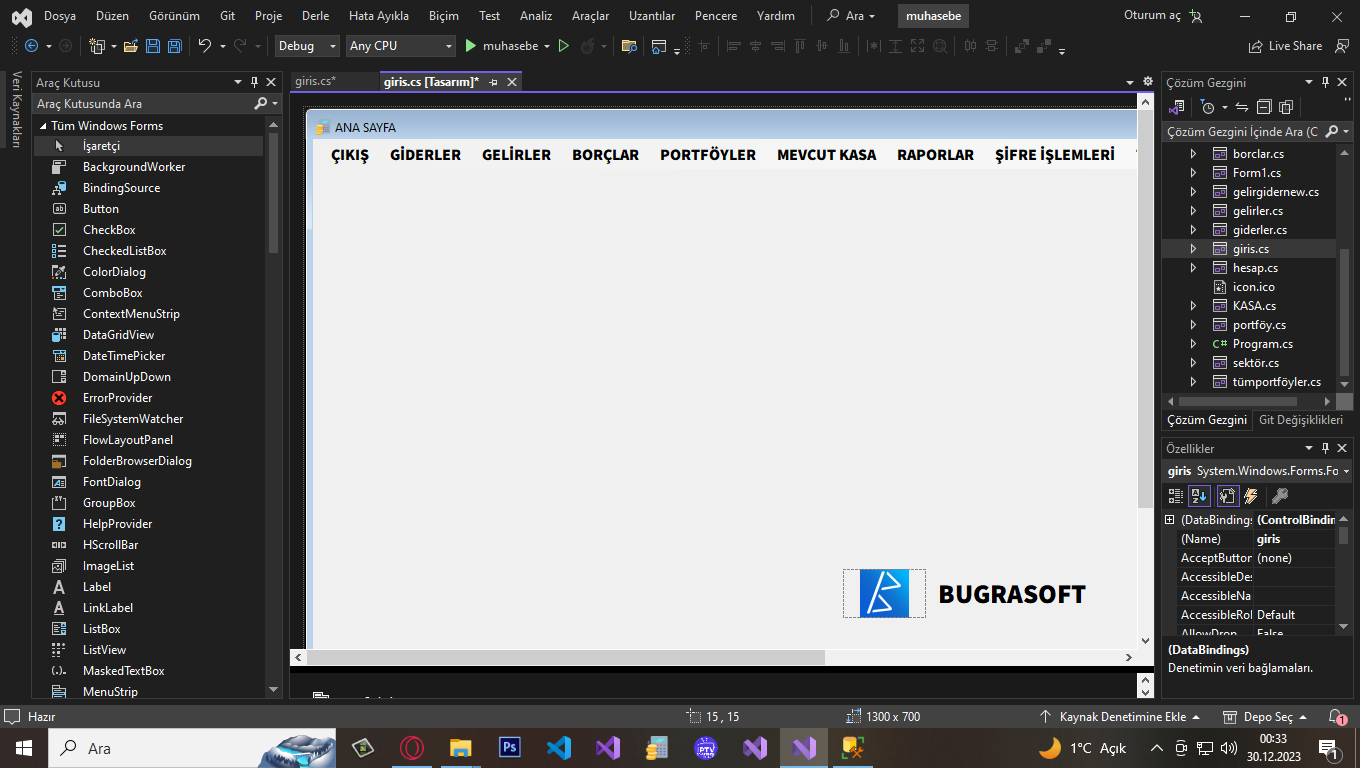Toggle the Properties button in Özellikler panel
Screen dimensions: 1360x768
tap(1227, 496)
